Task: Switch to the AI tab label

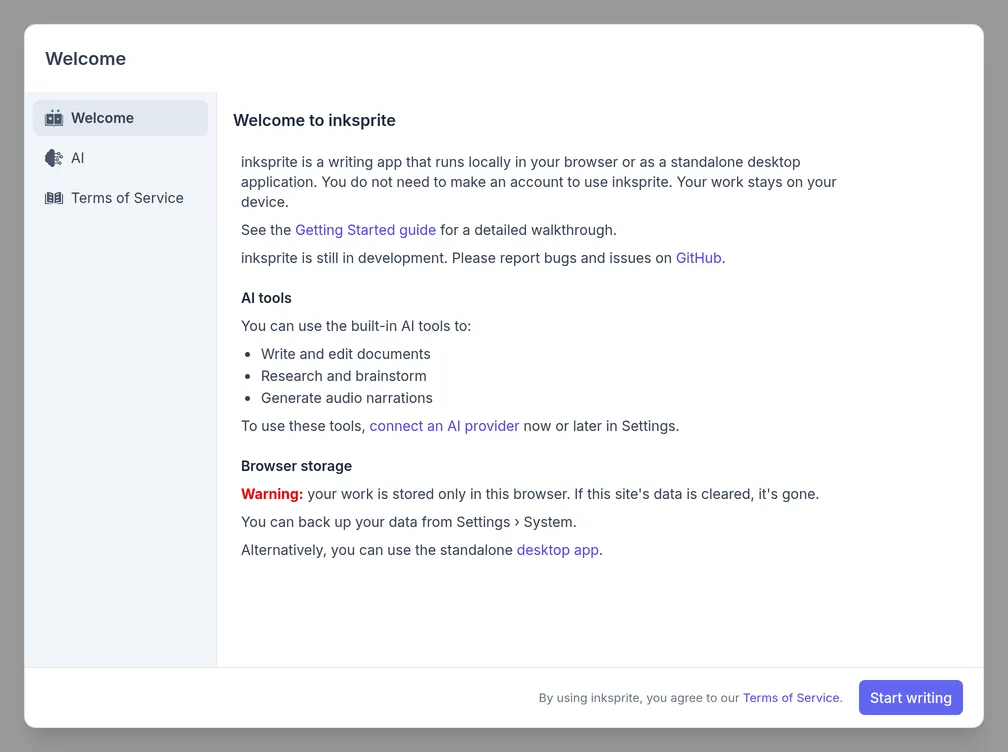Action: tap(78, 158)
